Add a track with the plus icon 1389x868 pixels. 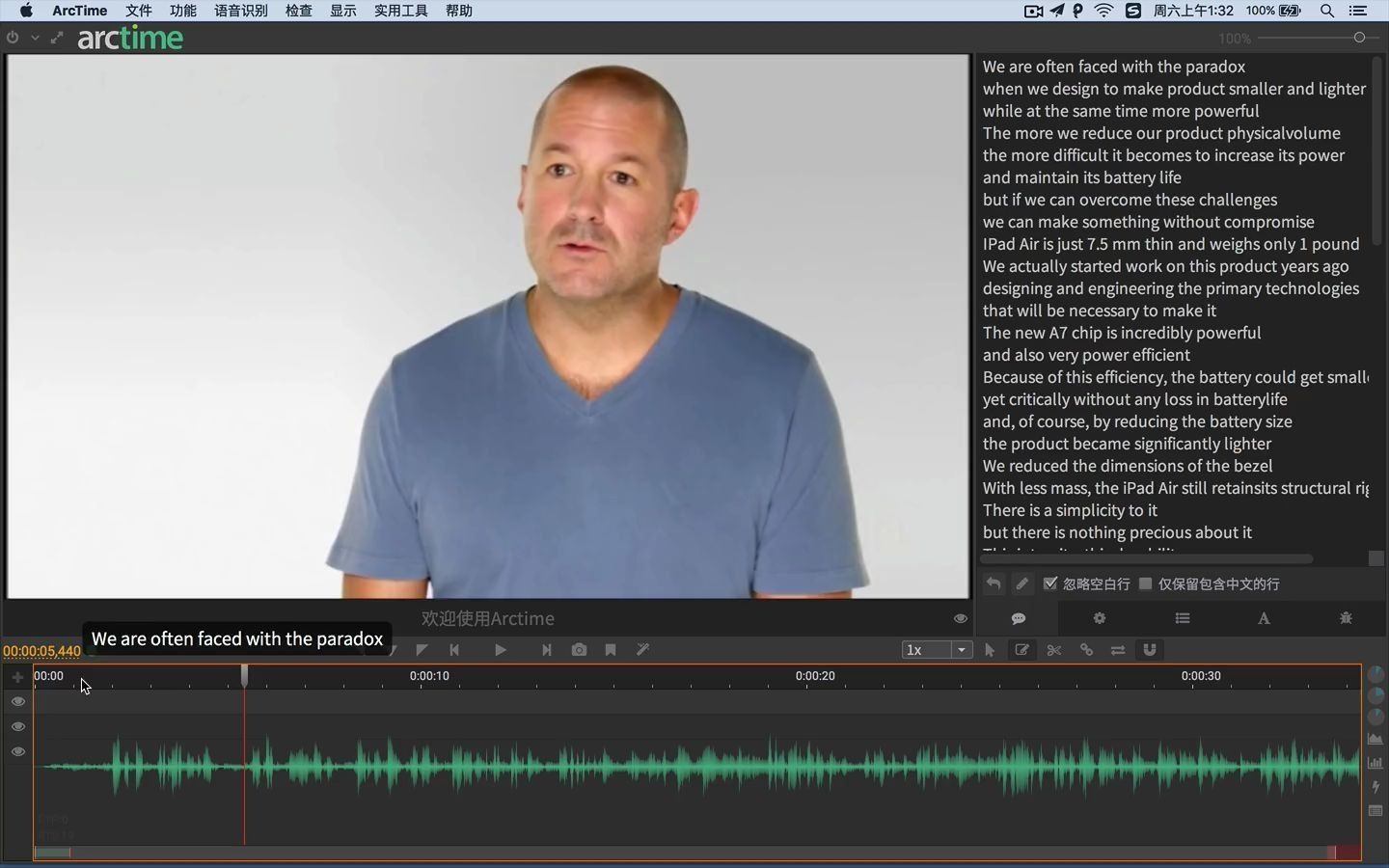(x=17, y=677)
